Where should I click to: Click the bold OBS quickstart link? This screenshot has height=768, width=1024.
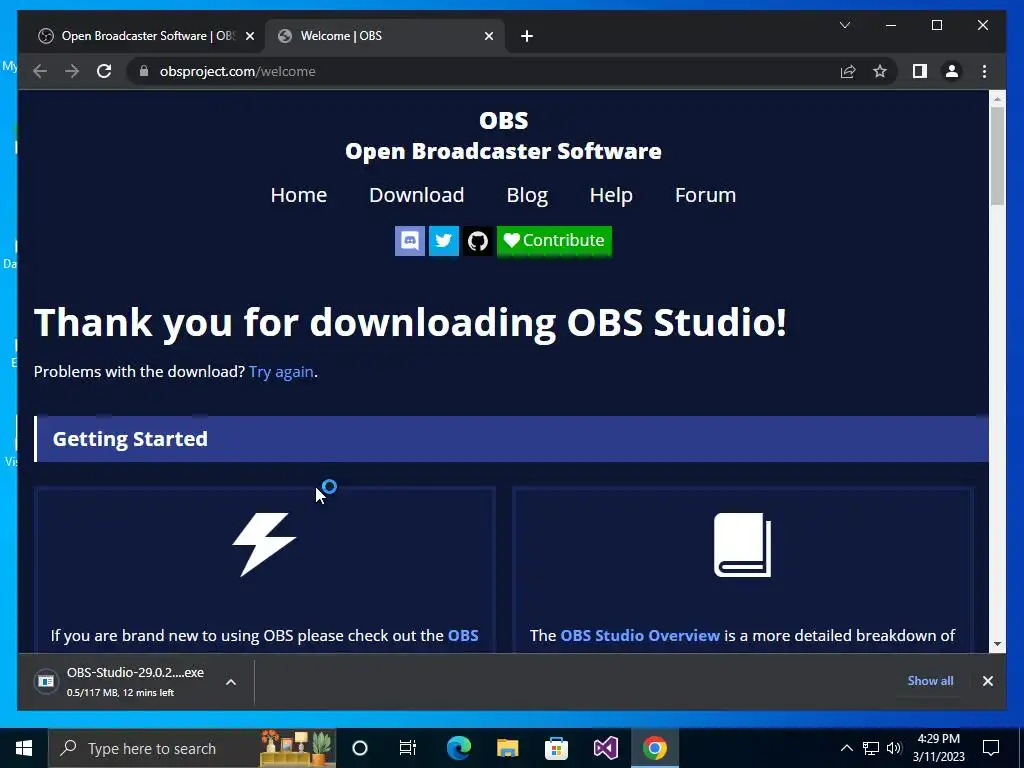click(x=463, y=635)
